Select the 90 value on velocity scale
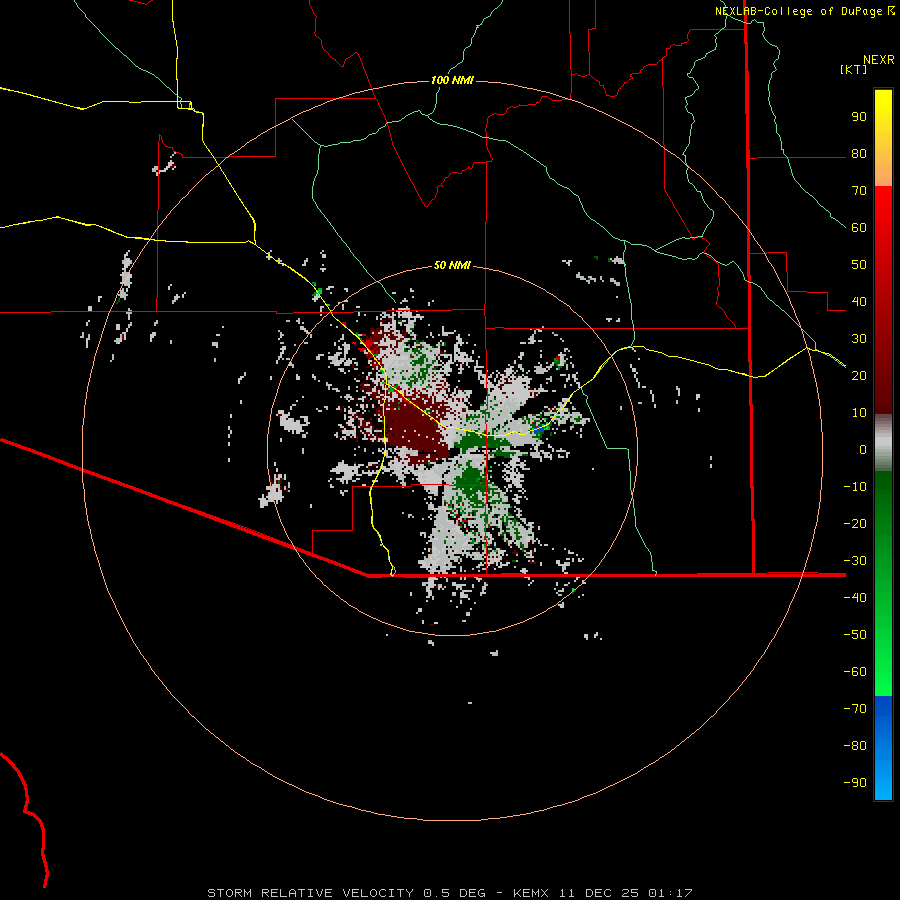Image resolution: width=900 pixels, height=900 pixels. [x=859, y=117]
